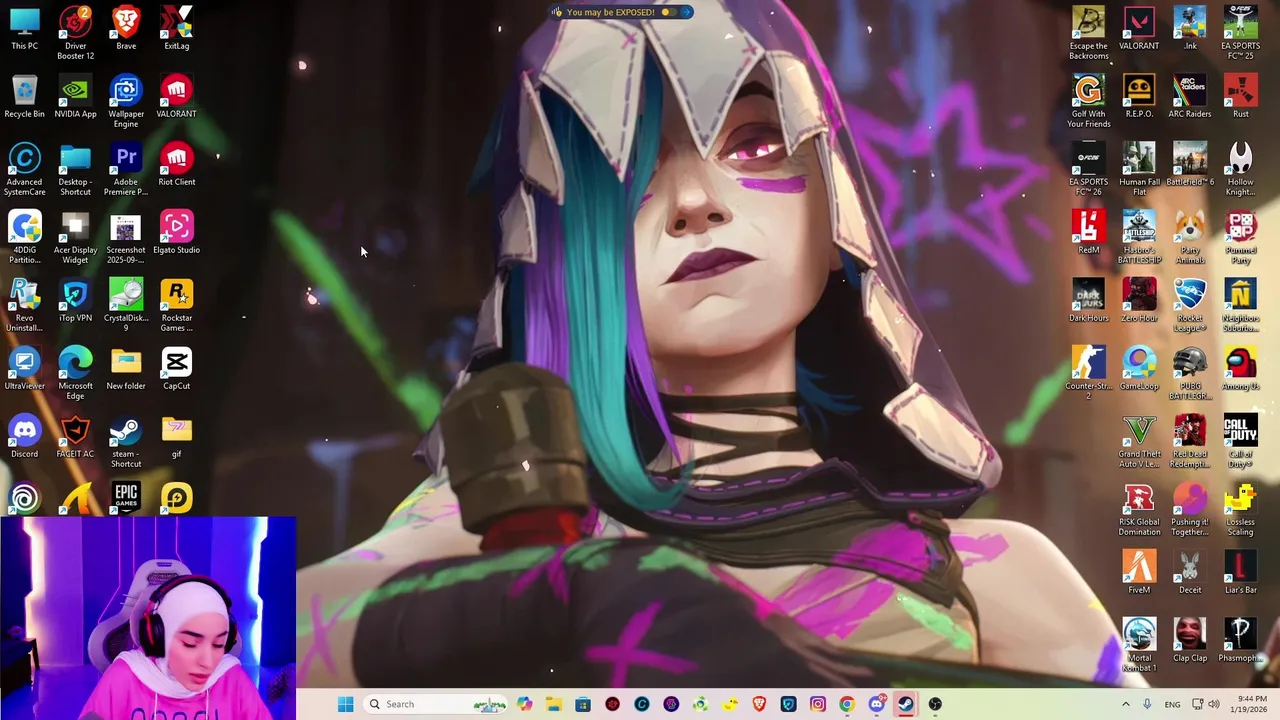Open the Among Us shortcut
1280x720 pixels.
(x=1240, y=368)
